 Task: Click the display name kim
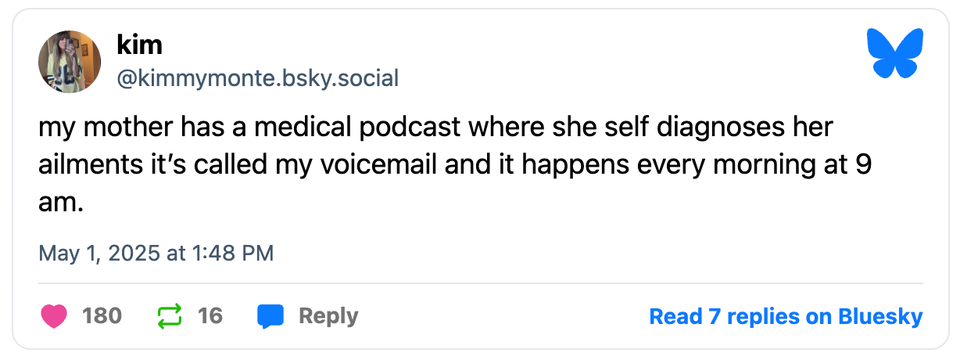[139, 45]
